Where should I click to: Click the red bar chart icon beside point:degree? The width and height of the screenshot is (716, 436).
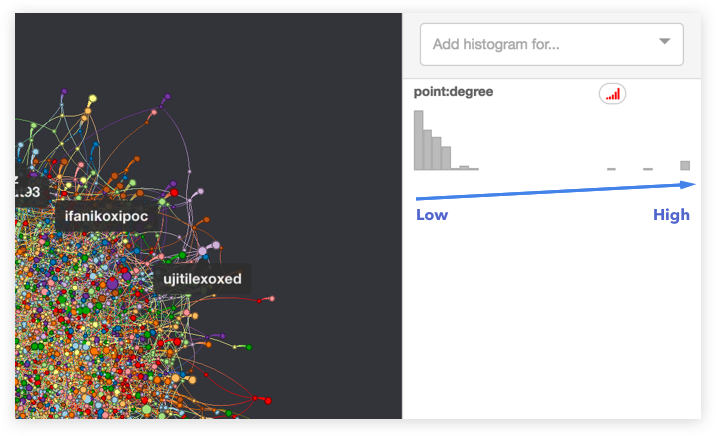pos(612,94)
